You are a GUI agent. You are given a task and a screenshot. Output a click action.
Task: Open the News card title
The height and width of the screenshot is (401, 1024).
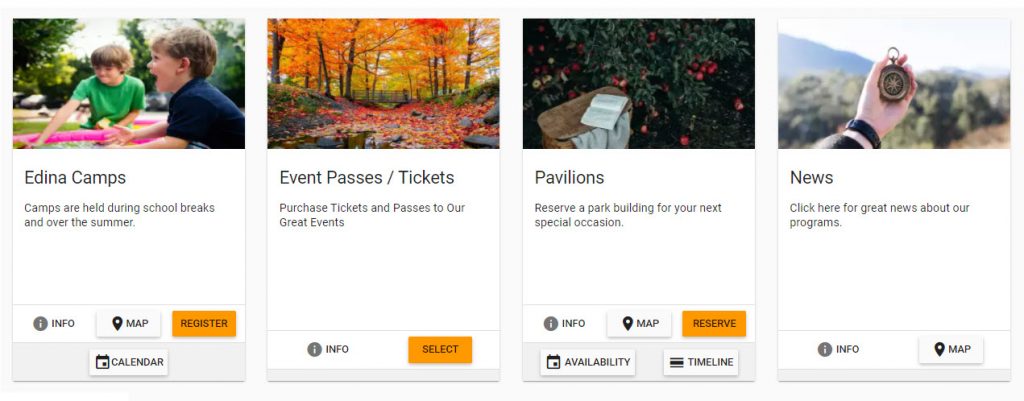(811, 178)
